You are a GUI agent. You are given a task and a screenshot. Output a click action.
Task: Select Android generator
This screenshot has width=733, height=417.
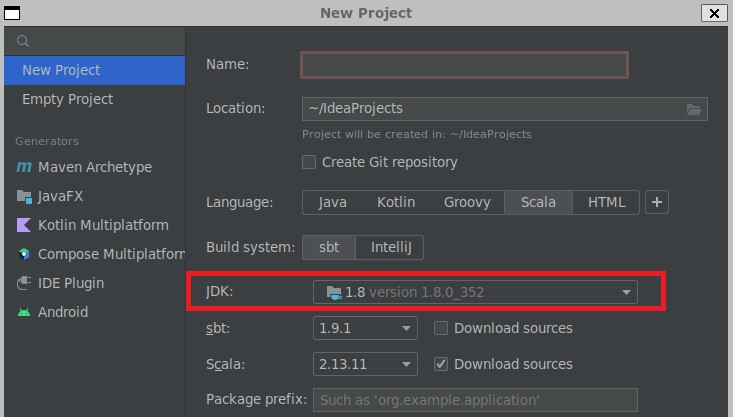pyautogui.click(x=94, y=312)
